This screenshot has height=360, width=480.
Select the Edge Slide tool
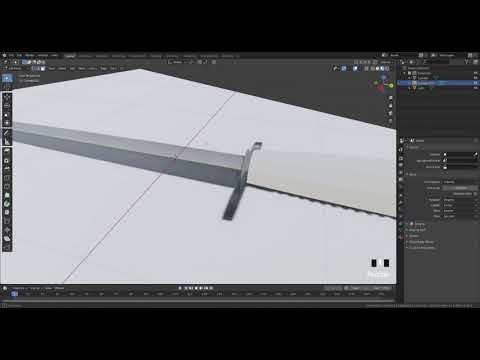click(x=7, y=221)
